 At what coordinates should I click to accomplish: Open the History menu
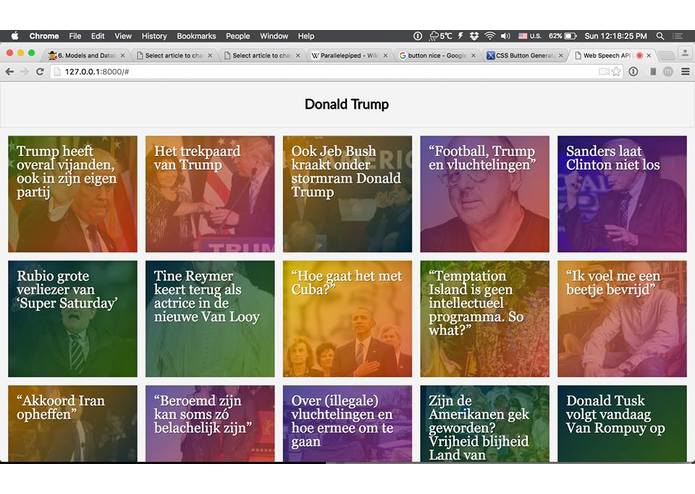[154, 36]
